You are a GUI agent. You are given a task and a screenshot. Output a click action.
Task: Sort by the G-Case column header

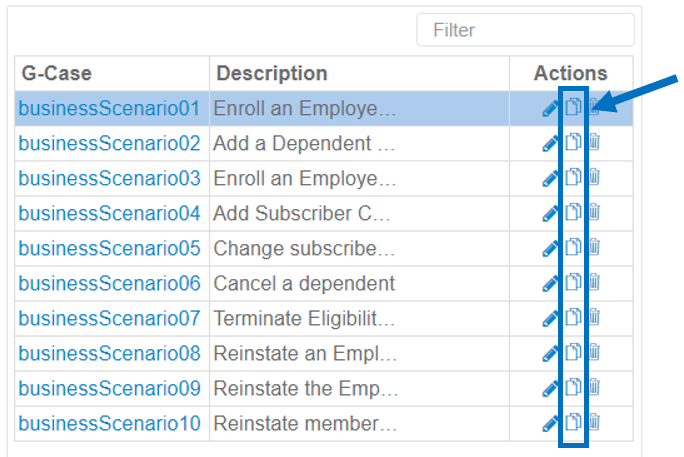pos(58,73)
